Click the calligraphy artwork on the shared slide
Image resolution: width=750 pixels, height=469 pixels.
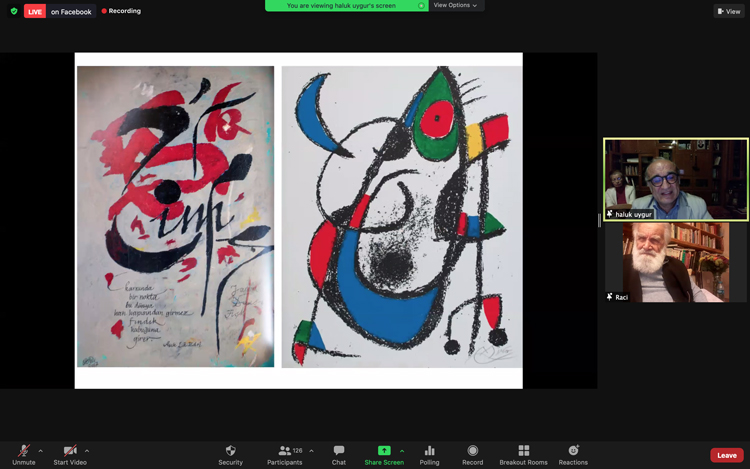[x=176, y=217]
